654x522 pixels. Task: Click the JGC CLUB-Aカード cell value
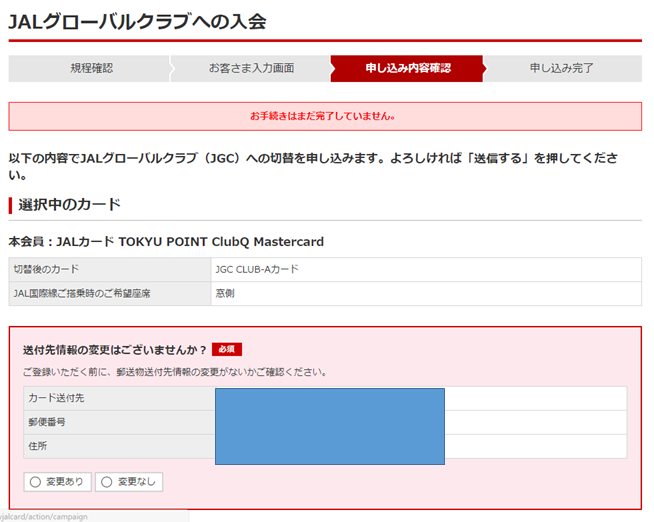tap(257, 269)
